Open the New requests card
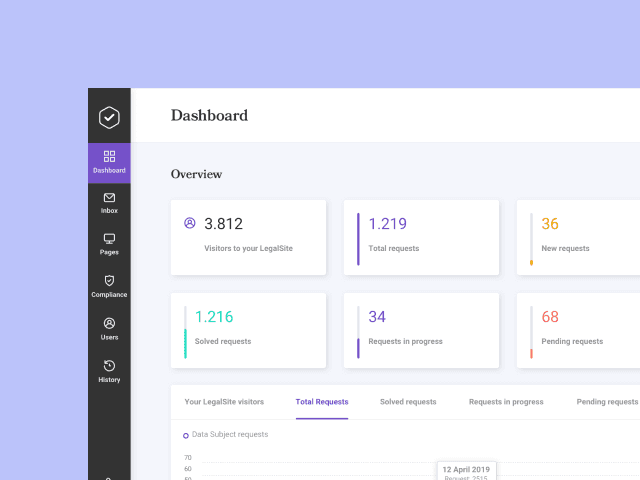The height and width of the screenshot is (480, 640). [x=578, y=237]
